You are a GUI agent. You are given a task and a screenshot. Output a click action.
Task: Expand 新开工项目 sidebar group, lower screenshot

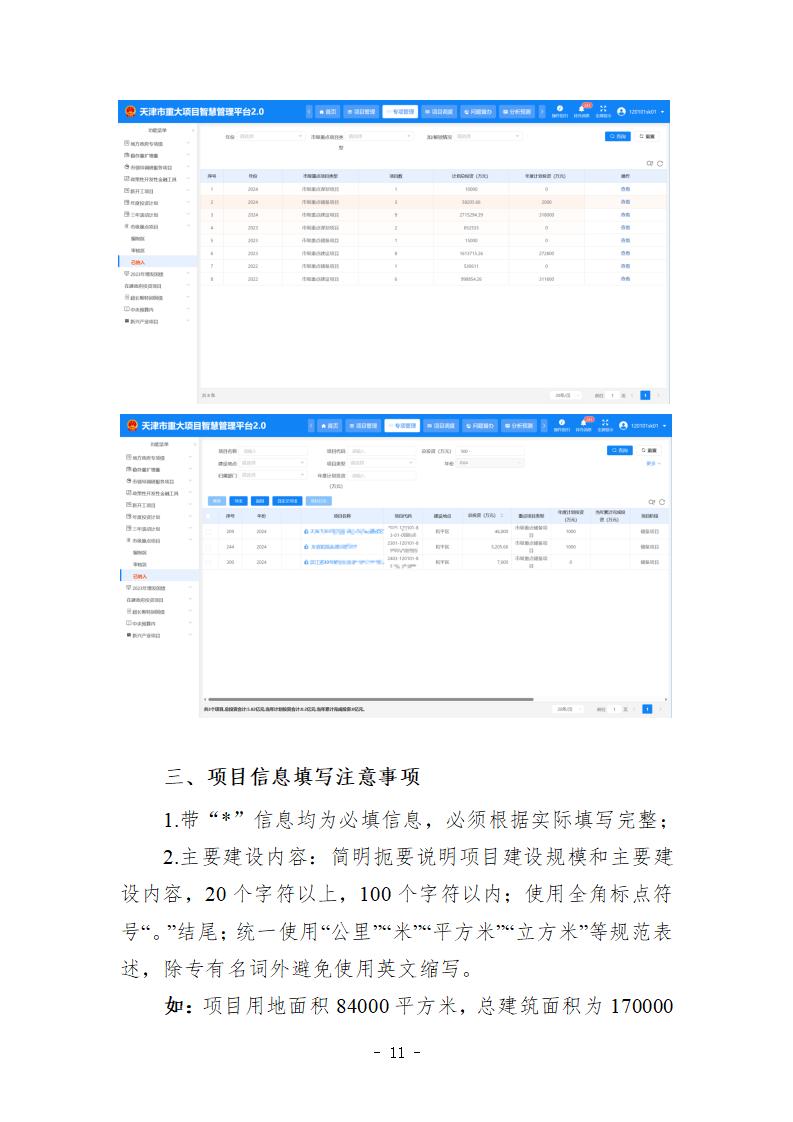[190, 505]
